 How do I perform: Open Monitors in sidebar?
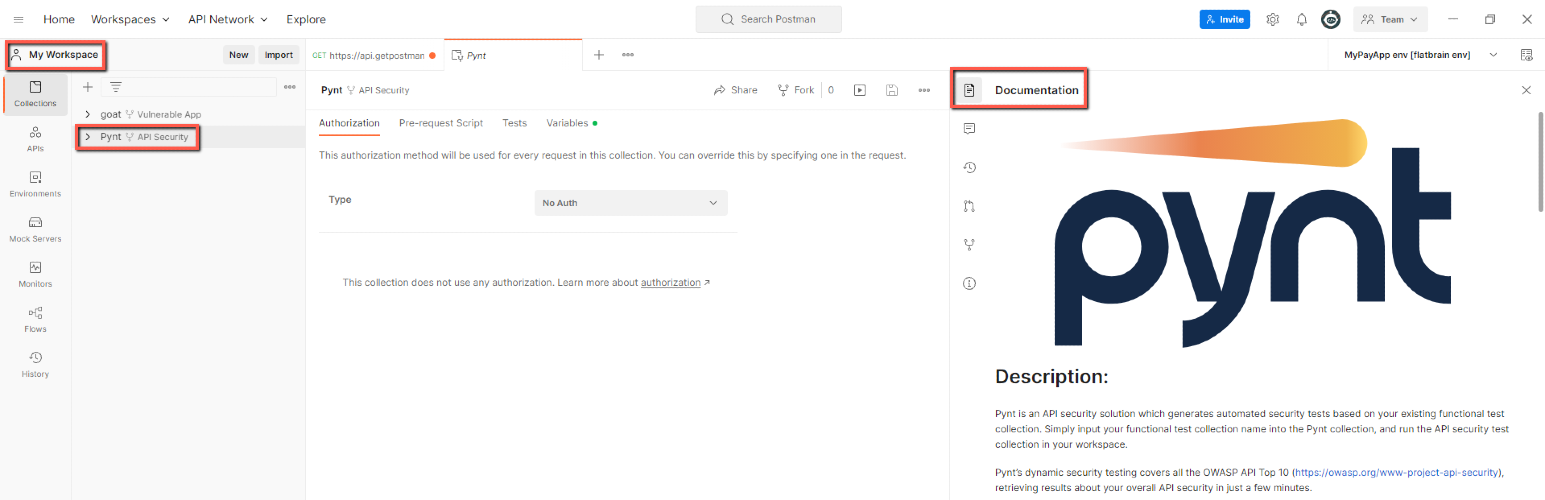click(35, 274)
